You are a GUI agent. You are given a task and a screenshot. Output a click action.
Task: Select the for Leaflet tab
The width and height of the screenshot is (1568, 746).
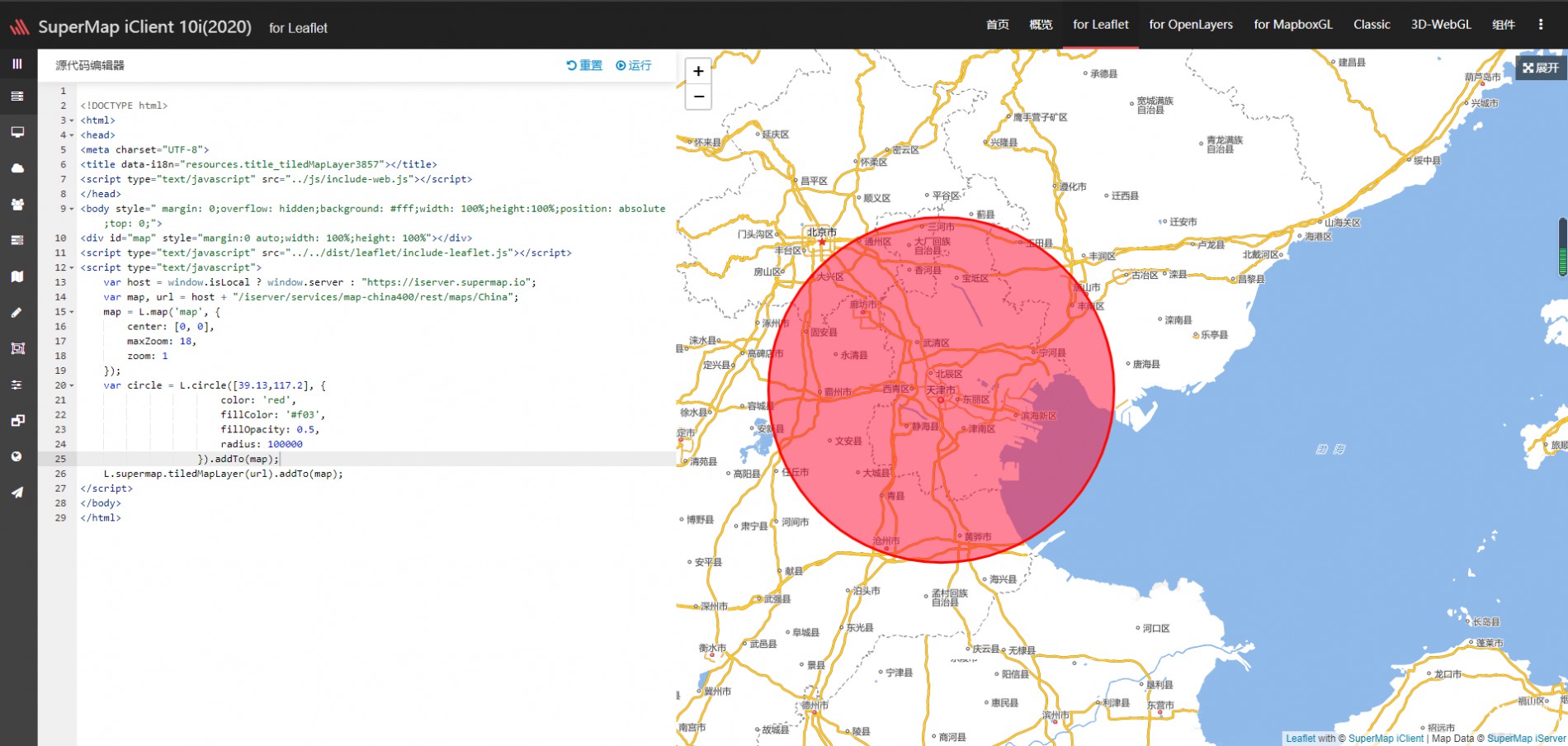(x=1100, y=25)
